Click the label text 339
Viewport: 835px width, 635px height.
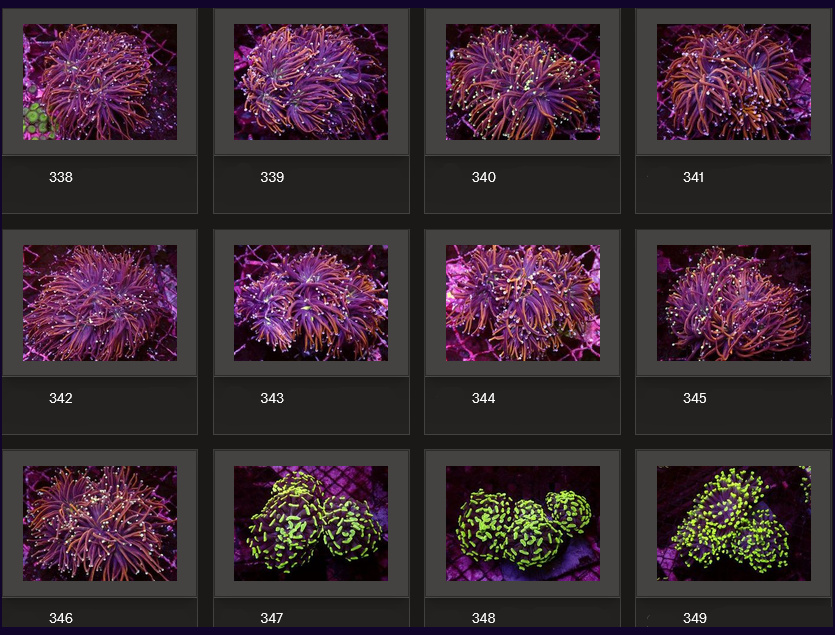272,177
